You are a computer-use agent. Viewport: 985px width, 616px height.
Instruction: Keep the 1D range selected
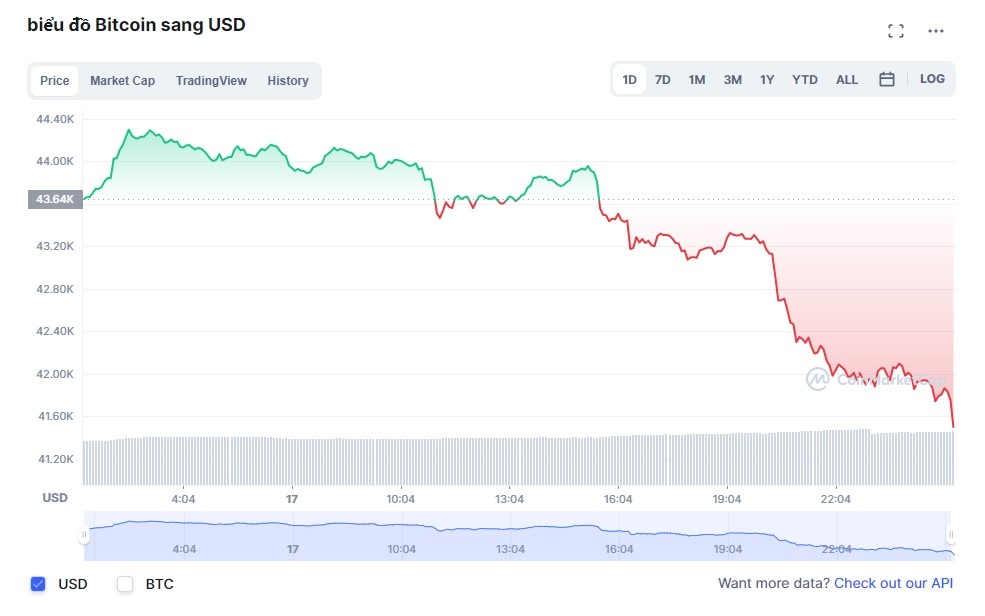pos(629,79)
